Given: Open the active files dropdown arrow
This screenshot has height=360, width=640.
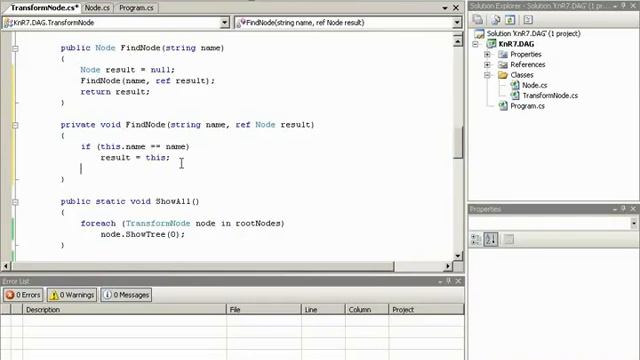Looking at the screenshot, I should click(445, 8).
